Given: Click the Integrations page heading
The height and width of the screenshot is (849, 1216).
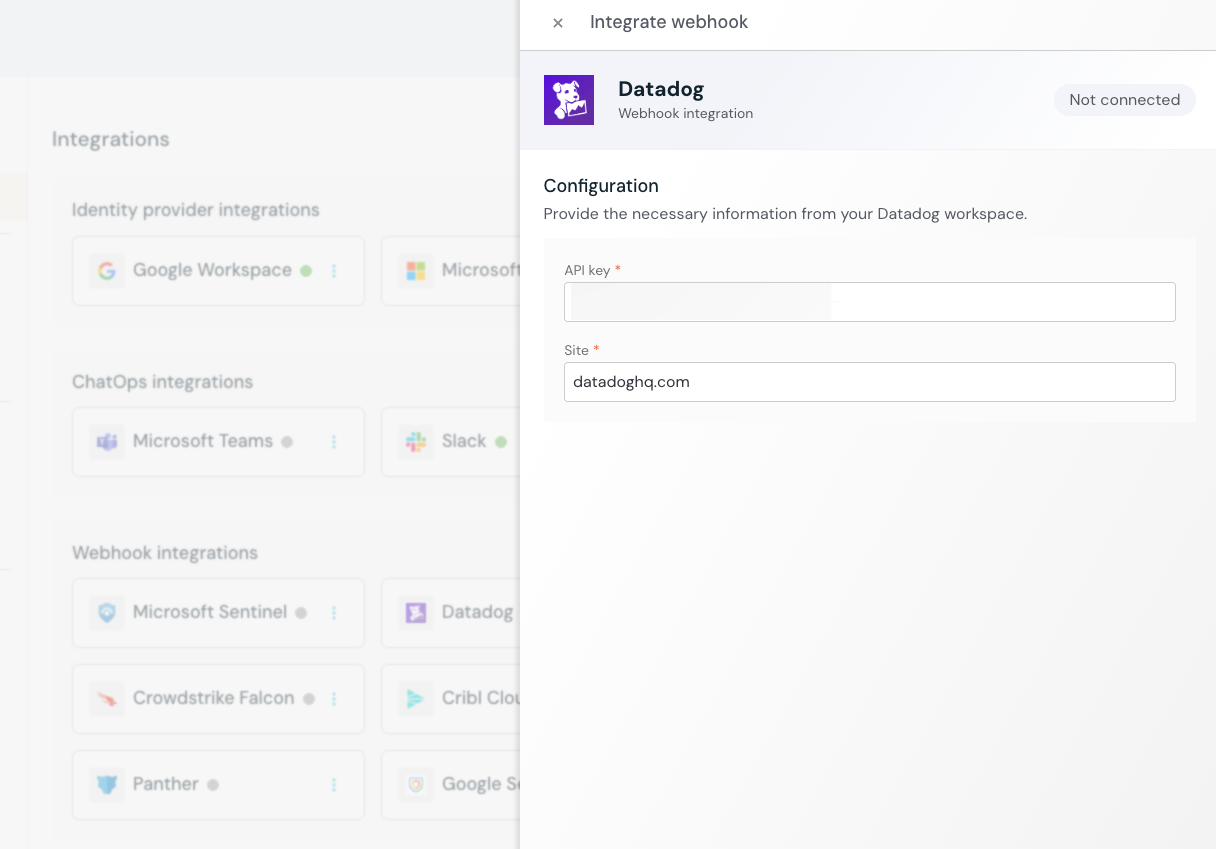Looking at the screenshot, I should 111,140.
